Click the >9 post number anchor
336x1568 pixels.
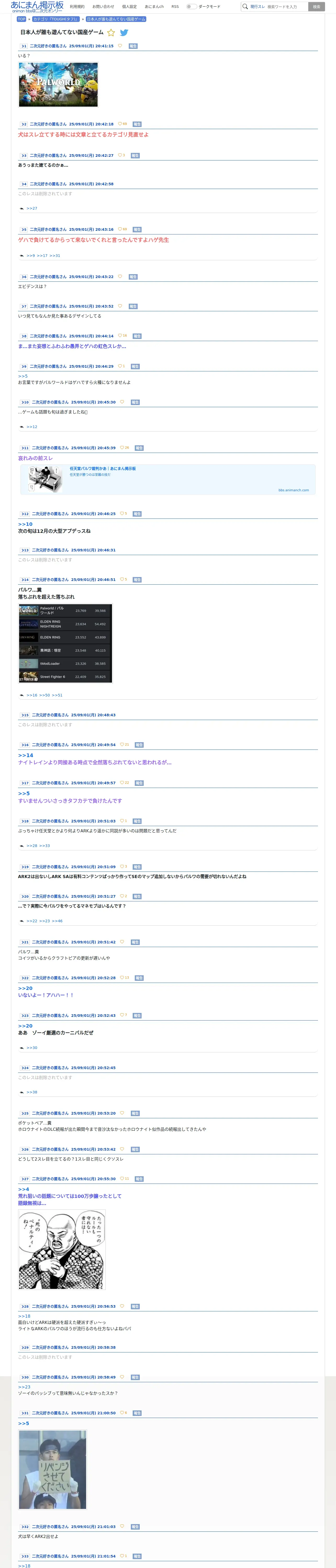pos(23,366)
